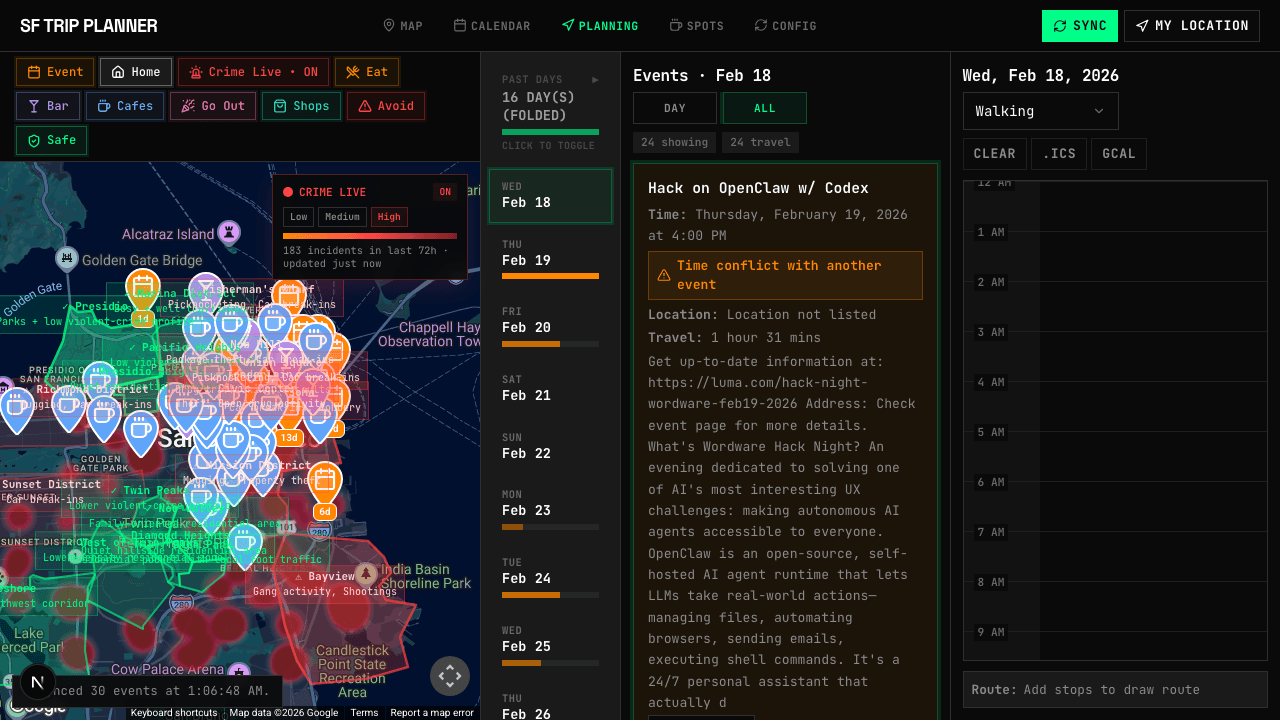
Task: Click the GCAL export button
Action: 1119,153
